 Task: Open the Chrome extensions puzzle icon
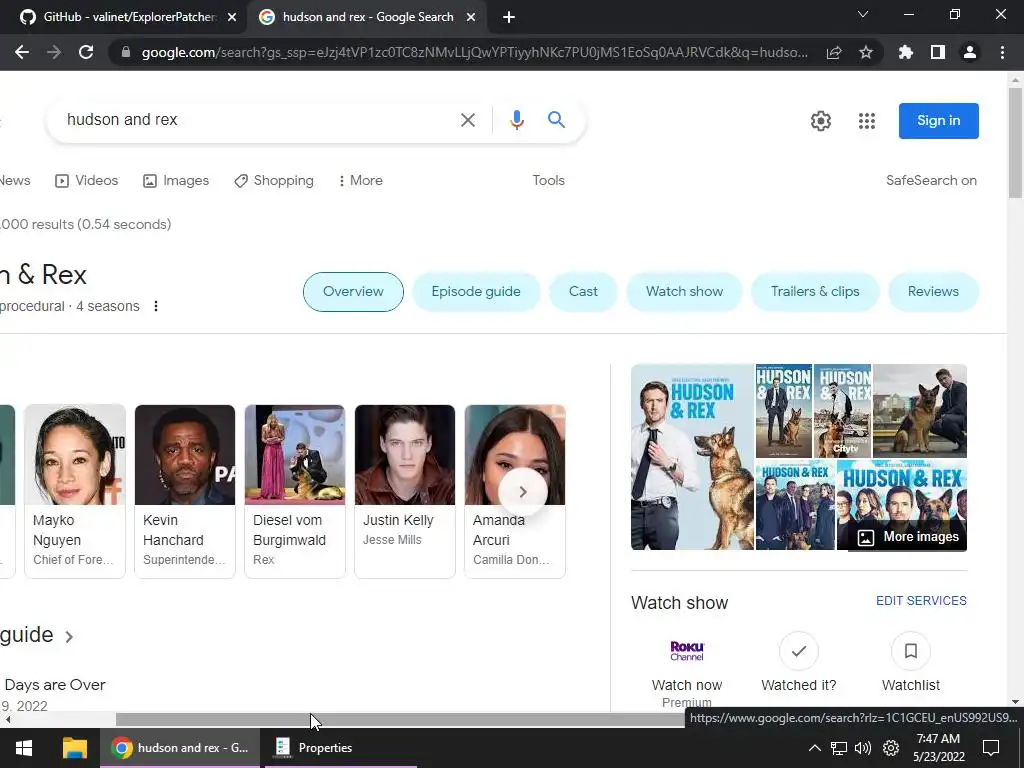(906, 52)
